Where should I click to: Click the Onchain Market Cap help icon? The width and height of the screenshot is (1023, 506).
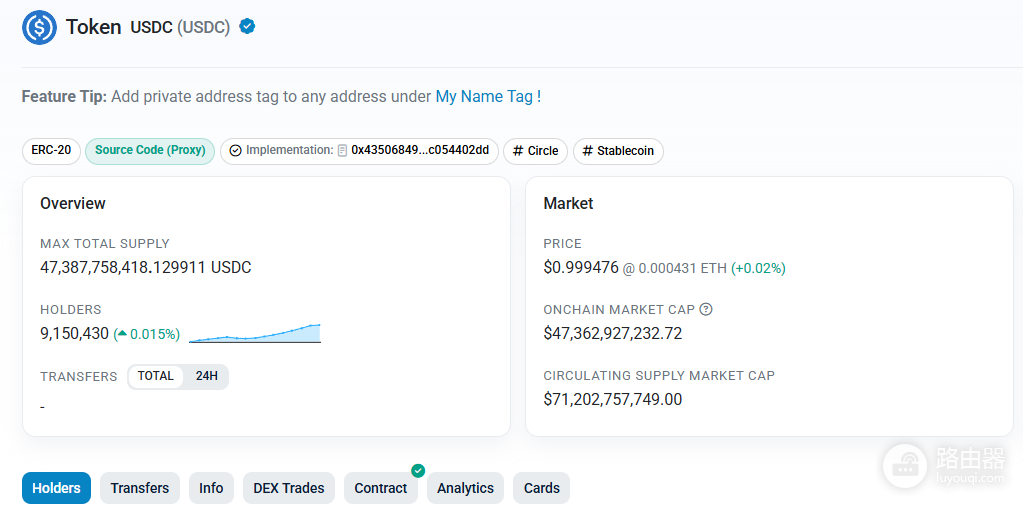[705, 309]
